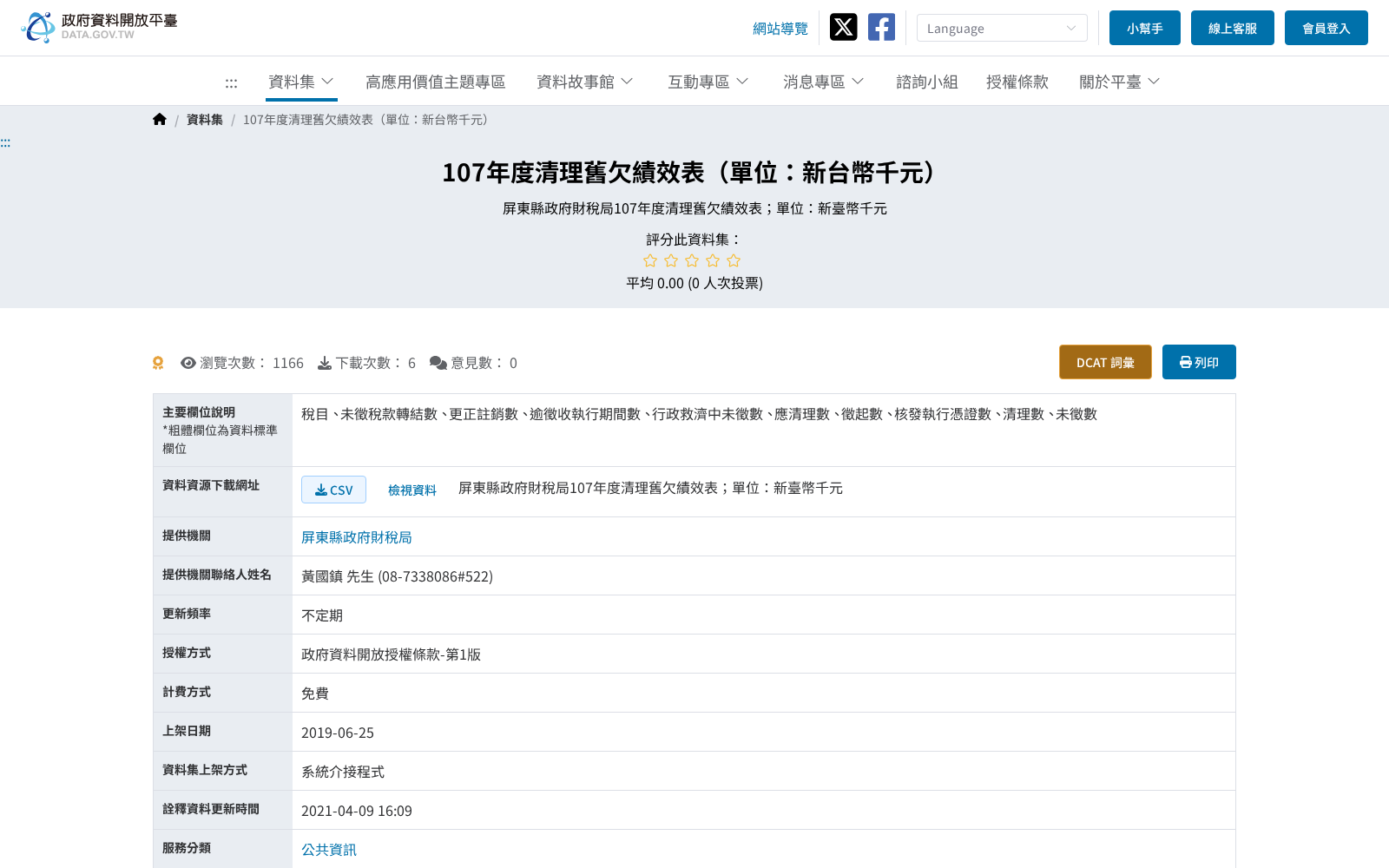The width and height of the screenshot is (1389, 868).
Task: Click the 免費 fee value
Action: point(315,694)
